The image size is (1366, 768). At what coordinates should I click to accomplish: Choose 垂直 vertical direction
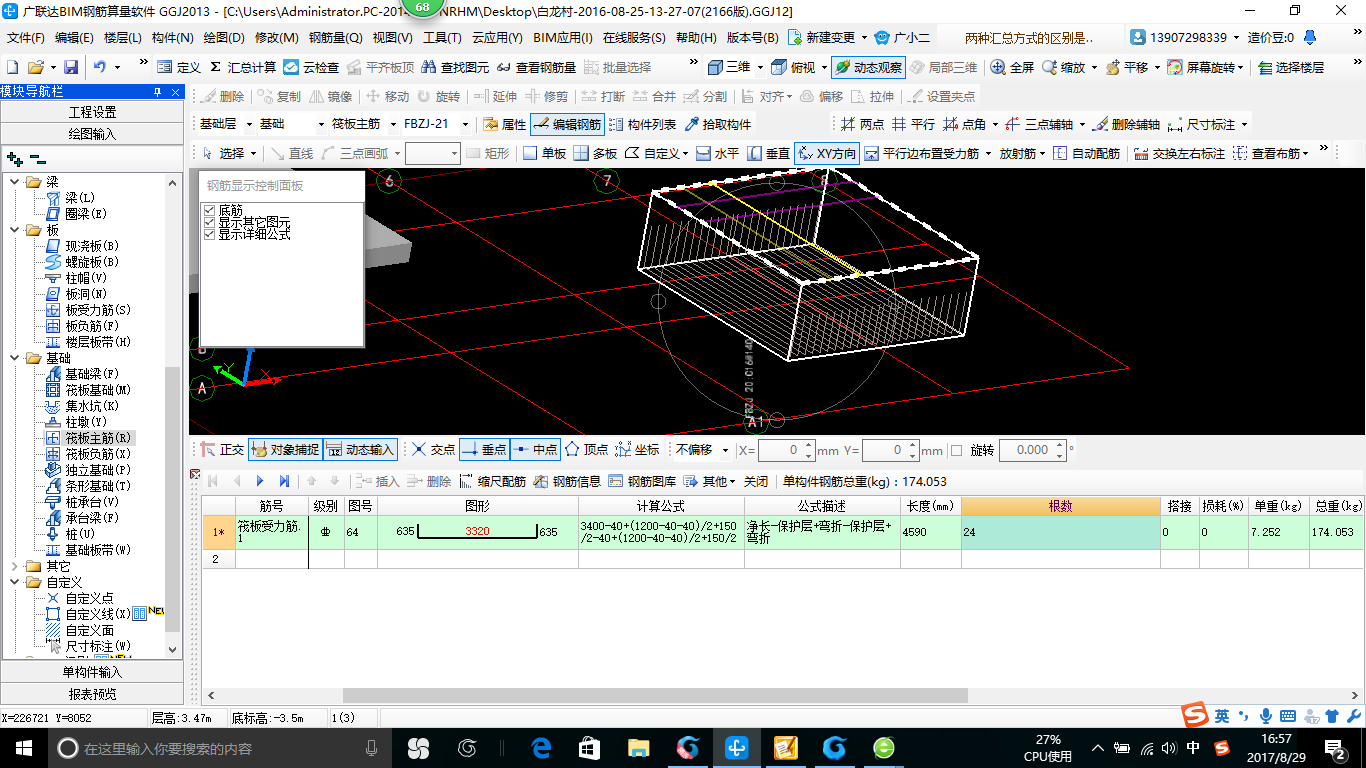[769, 153]
